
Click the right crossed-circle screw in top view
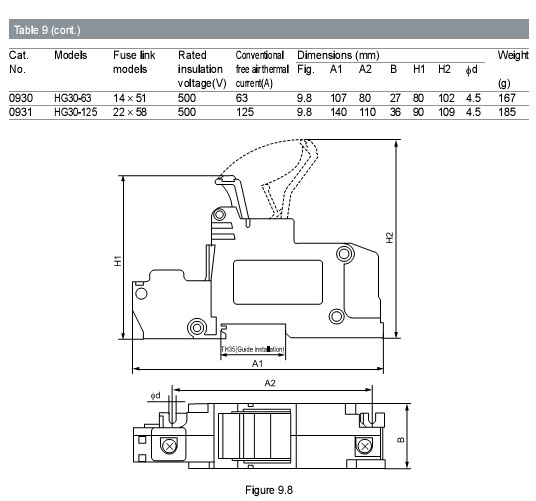pos(365,446)
